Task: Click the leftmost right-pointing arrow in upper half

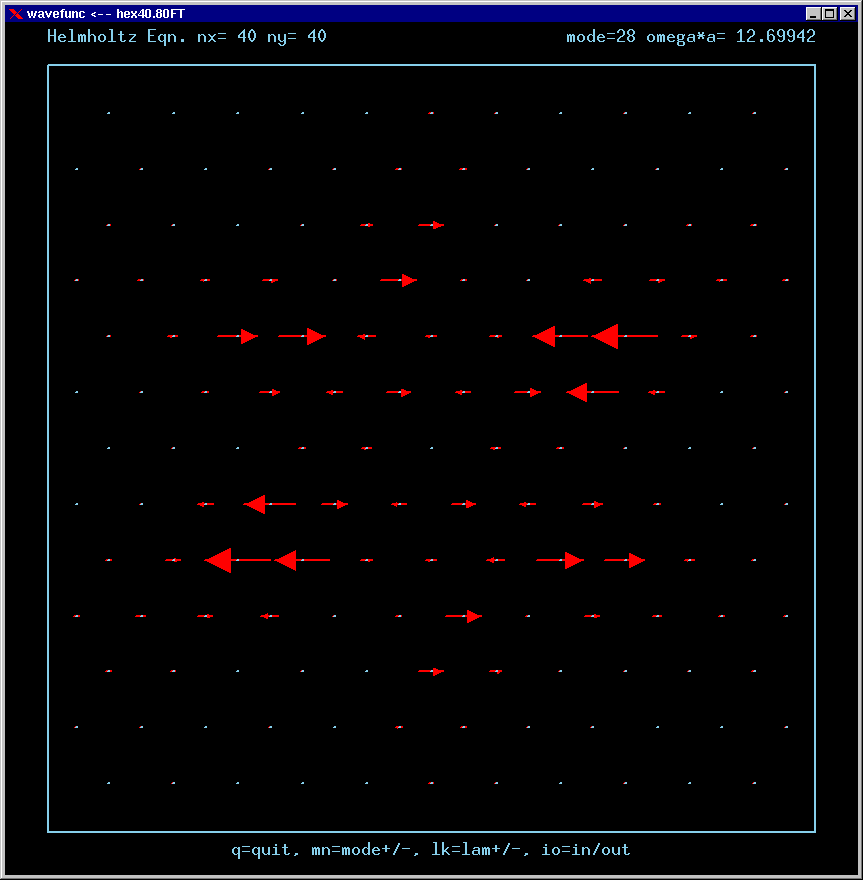Action: pos(238,336)
